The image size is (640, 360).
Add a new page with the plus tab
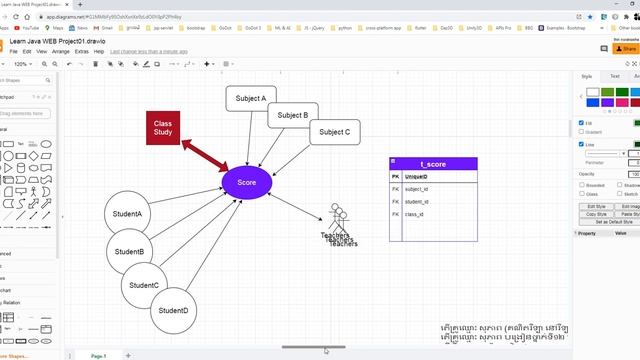(x=128, y=356)
